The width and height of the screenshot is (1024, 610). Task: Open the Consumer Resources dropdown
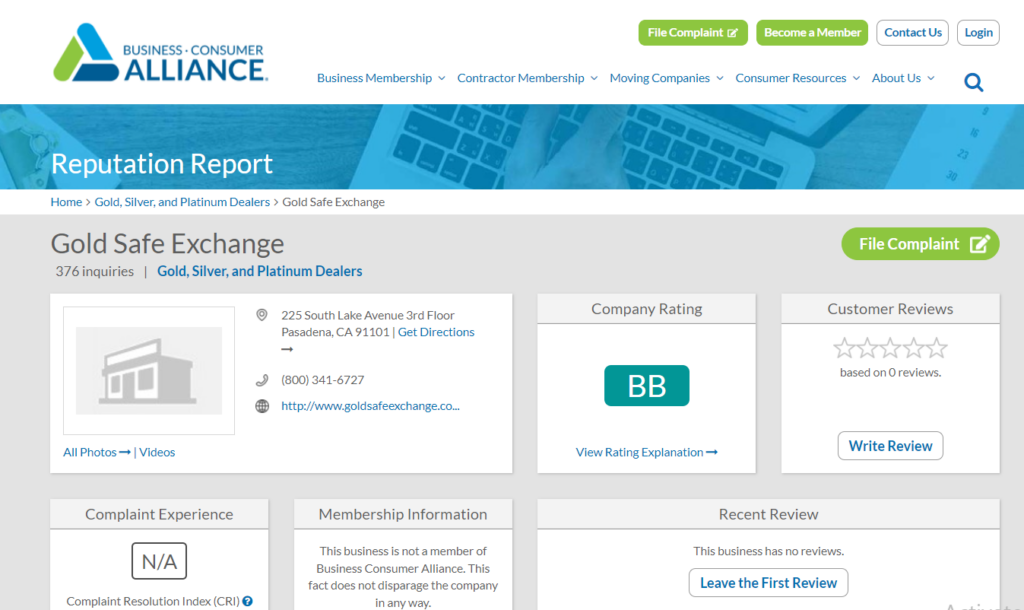click(x=798, y=78)
